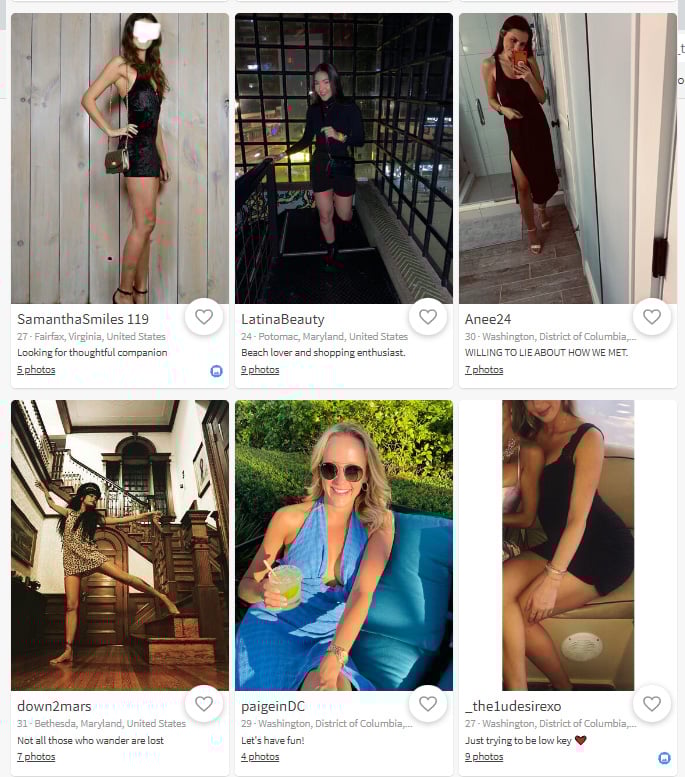View paigeinDC '4 photos' link
Screen dimensions: 685x777
pos(260,757)
